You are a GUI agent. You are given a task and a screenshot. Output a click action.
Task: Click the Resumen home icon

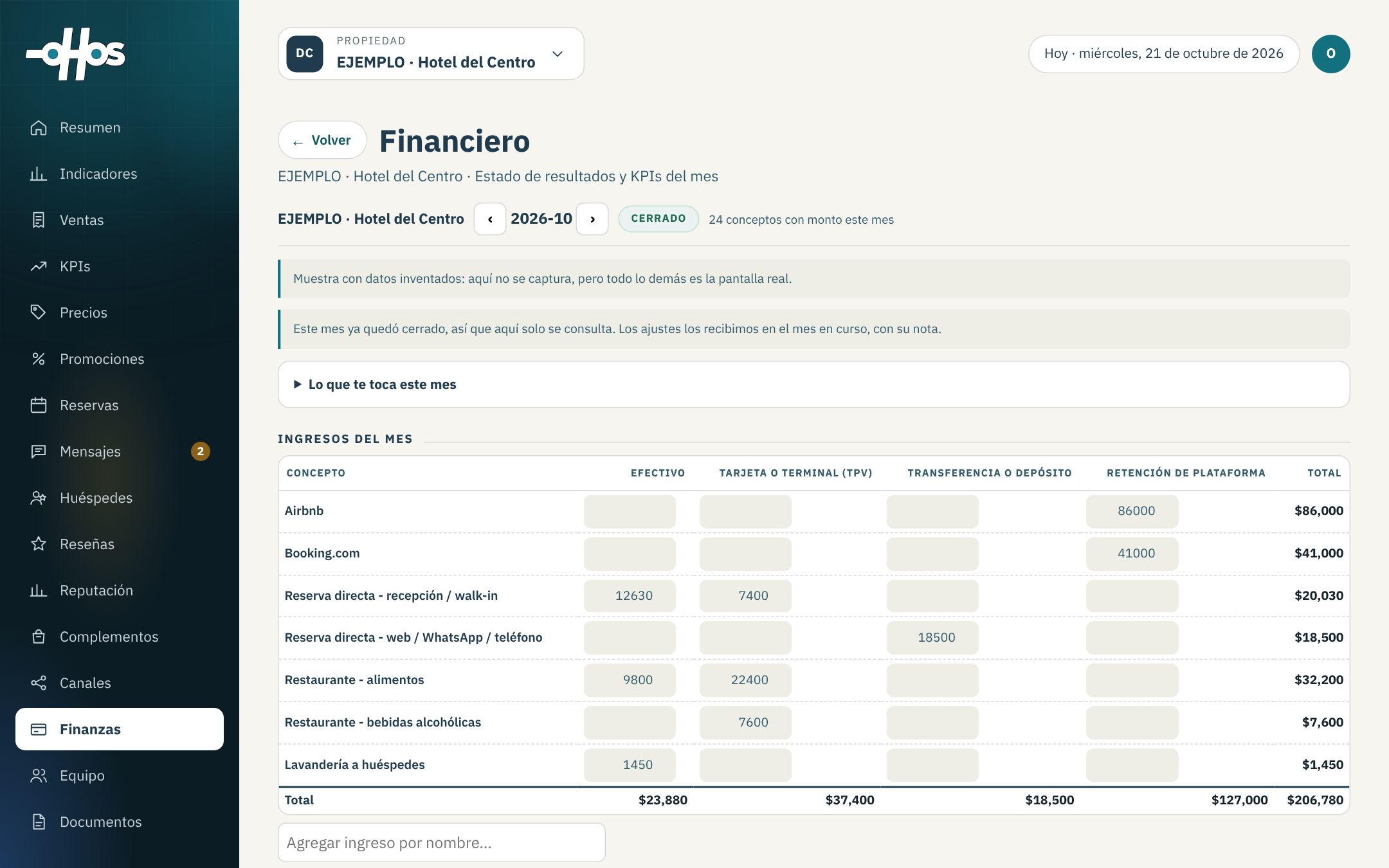click(x=39, y=127)
